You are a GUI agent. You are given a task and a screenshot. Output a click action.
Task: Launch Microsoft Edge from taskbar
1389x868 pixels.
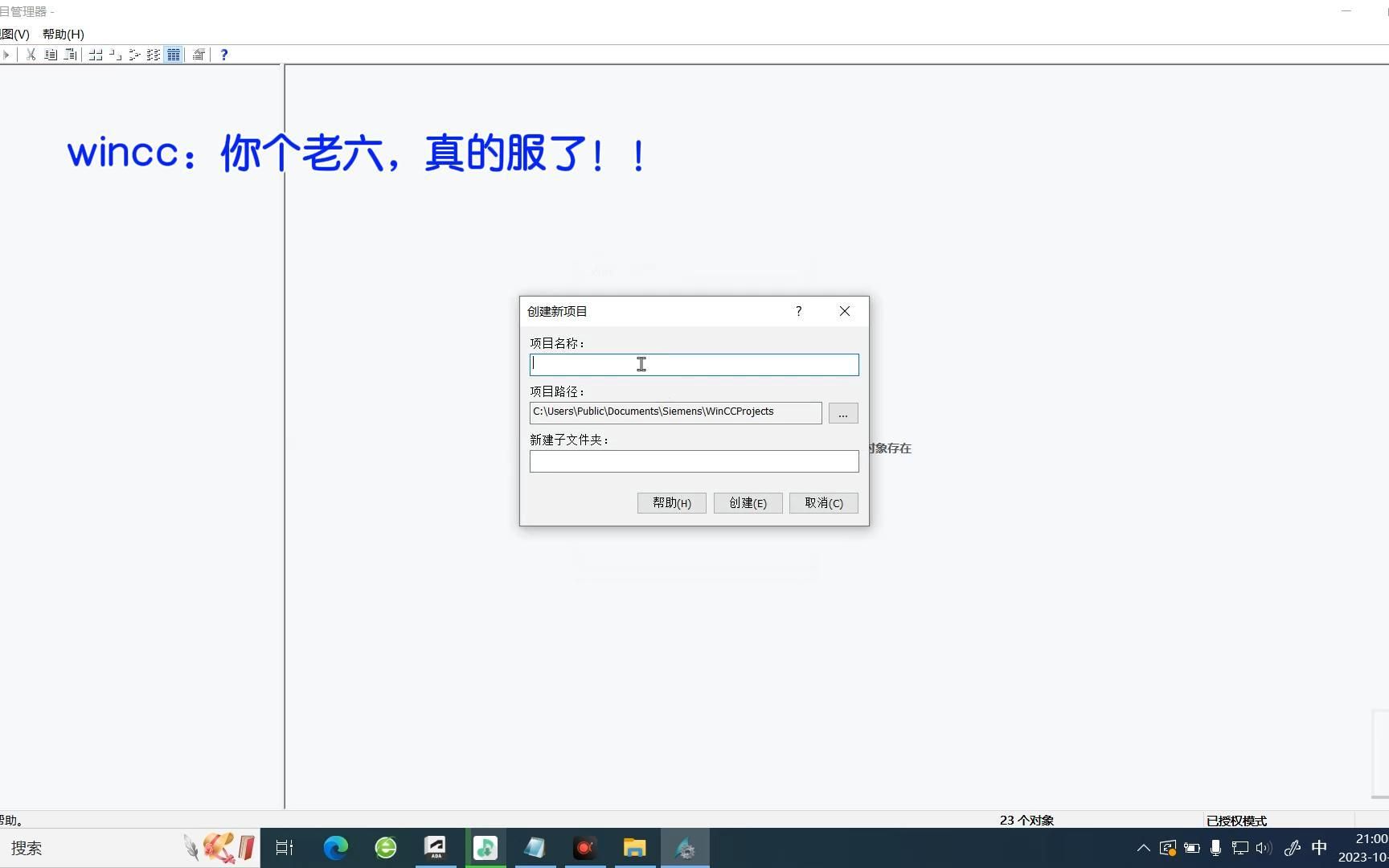(x=336, y=848)
